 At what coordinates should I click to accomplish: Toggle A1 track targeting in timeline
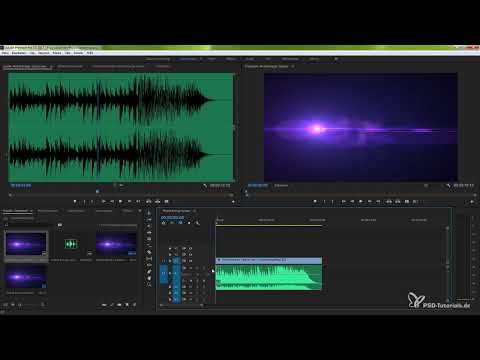pyautogui.click(x=177, y=273)
